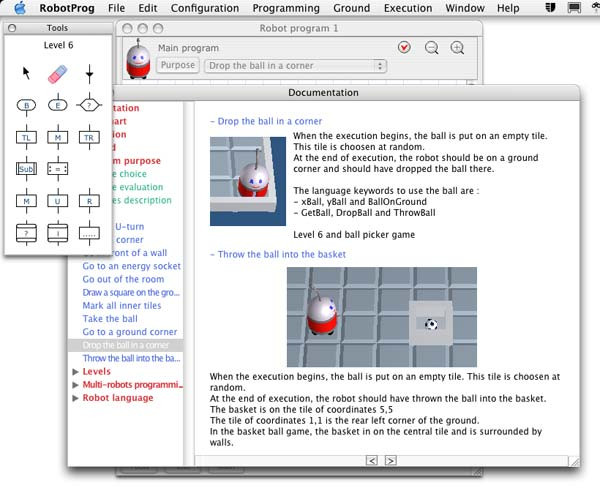Select the arrow pointer tool
This screenshot has height=488, width=600.
pos(27,73)
